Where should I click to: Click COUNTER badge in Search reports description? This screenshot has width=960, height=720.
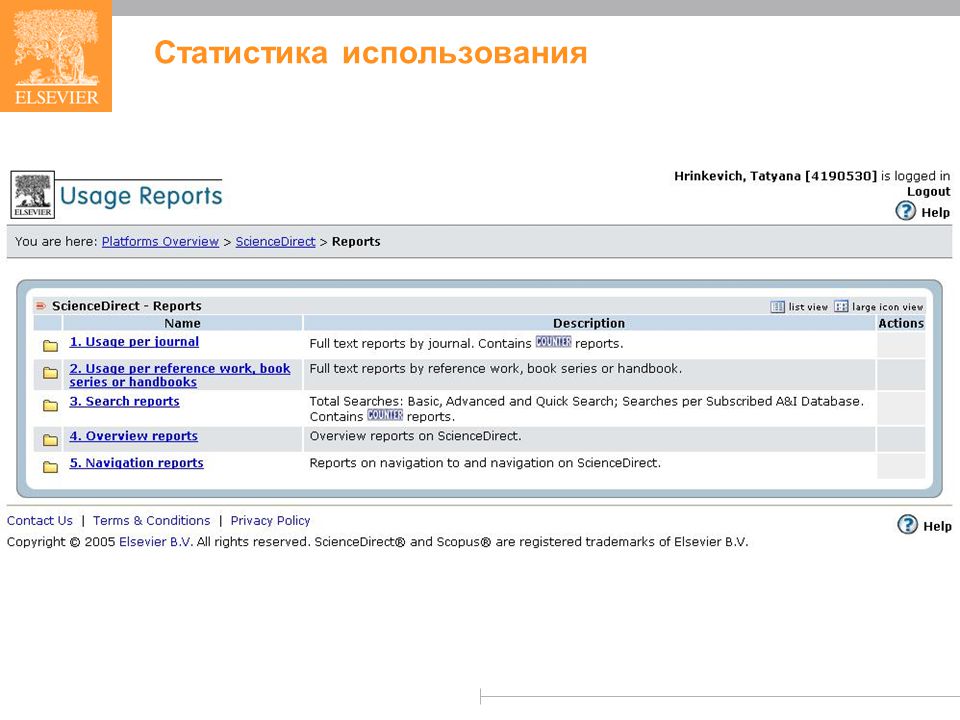tap(385, 415)
